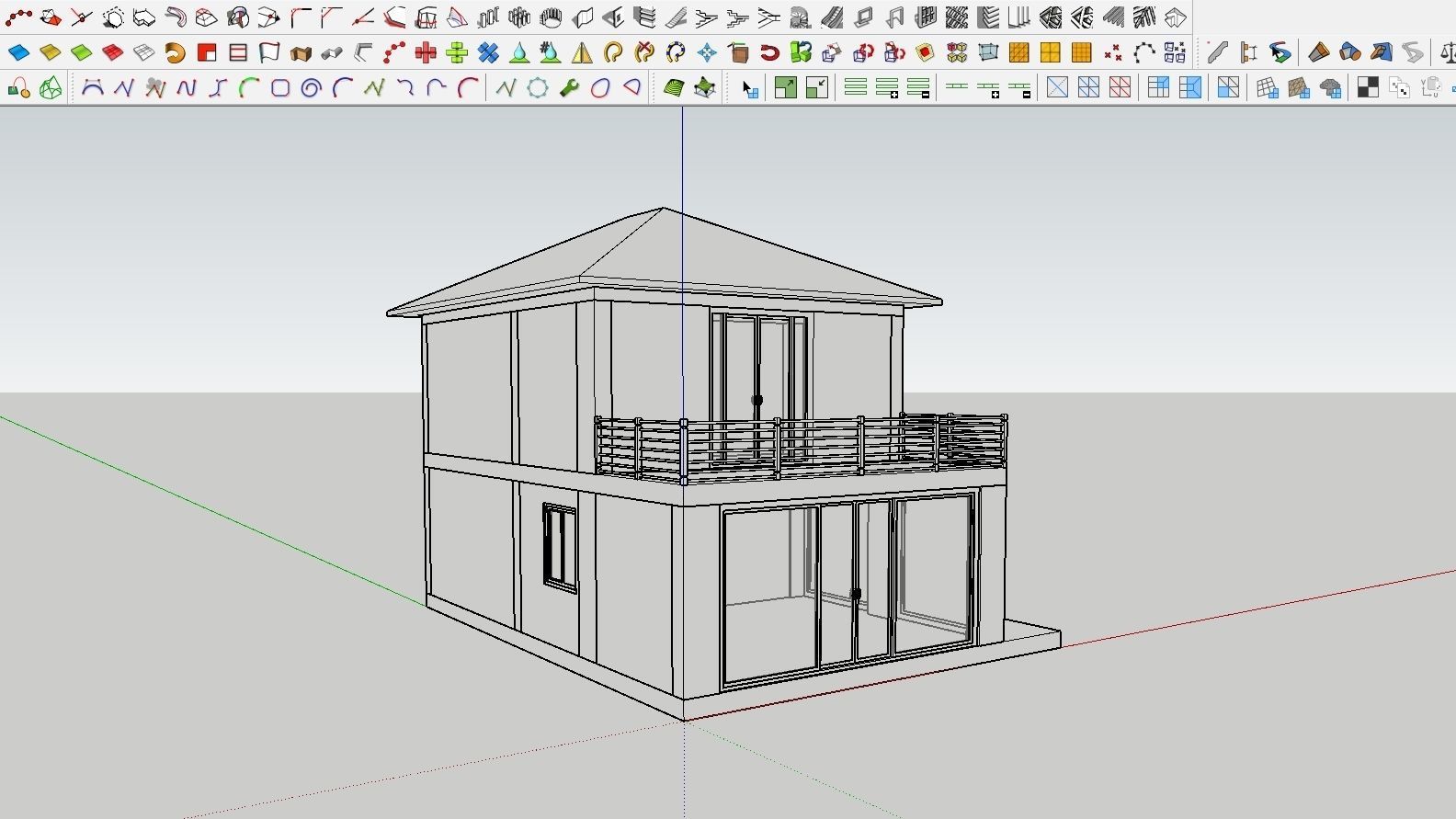Image resolution: width=1456 pixels, height=819 pixels.
Task: Select the red grid surface icon
Action: (x=113, y=52)
